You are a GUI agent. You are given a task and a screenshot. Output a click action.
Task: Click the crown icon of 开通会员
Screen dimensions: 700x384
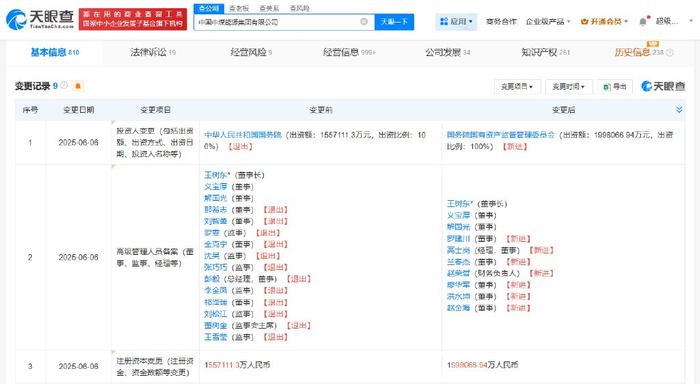coord(584,21)
